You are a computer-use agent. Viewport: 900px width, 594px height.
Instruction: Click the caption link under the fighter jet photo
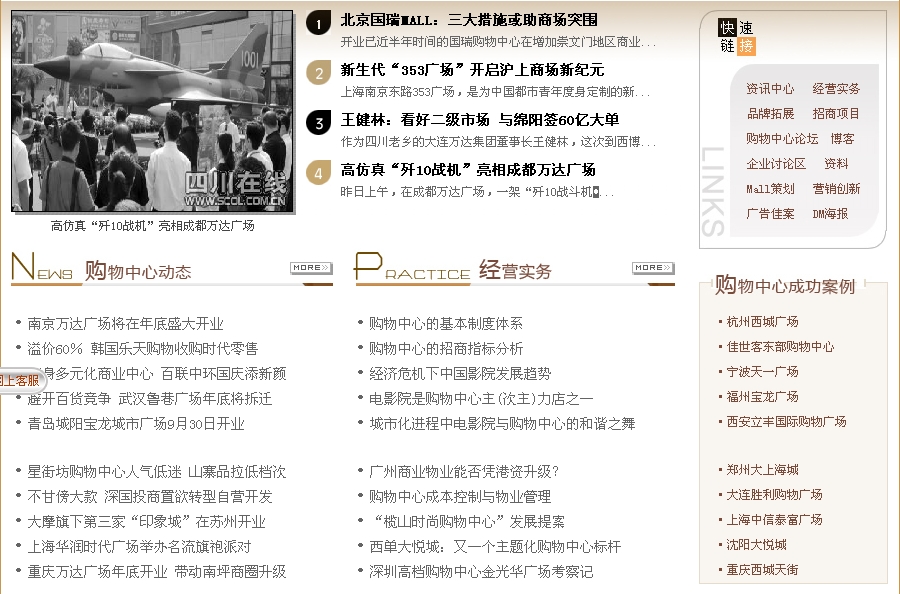(x=153, y=226)
